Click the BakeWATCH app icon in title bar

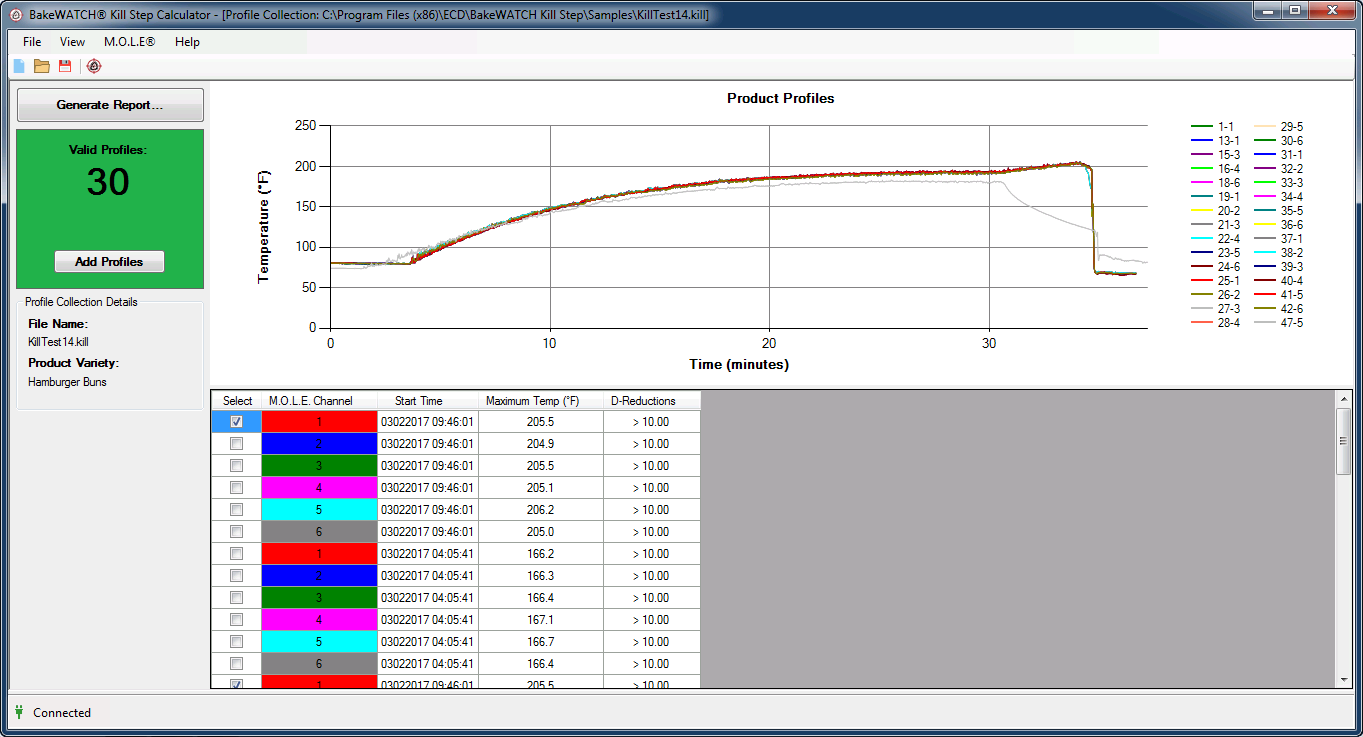coord(15,15)
